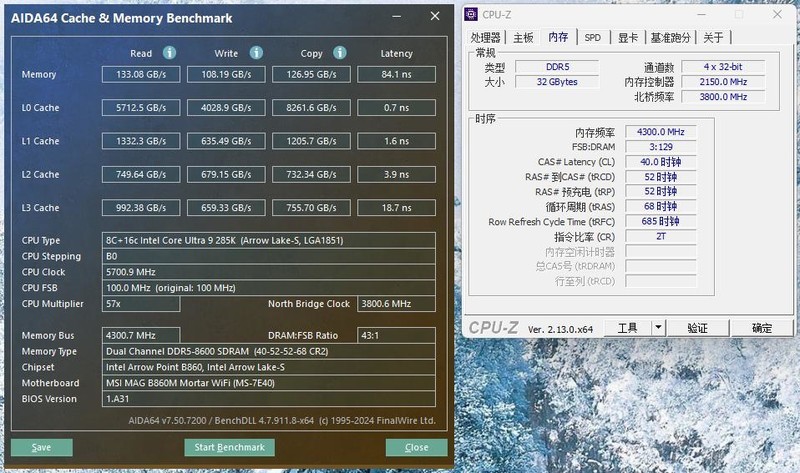The image size is (800, 473).
Task: Click the CPU Stepping field B0
Action: 269,256
